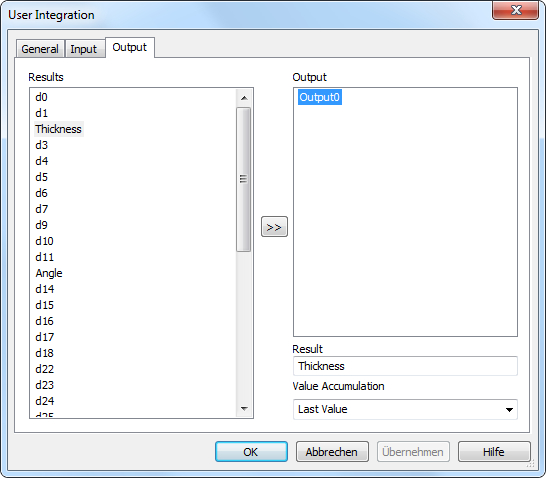Viewport: 546px width, 478px height.
Task: Close the User Integration dialog
Action: point(516,10)
